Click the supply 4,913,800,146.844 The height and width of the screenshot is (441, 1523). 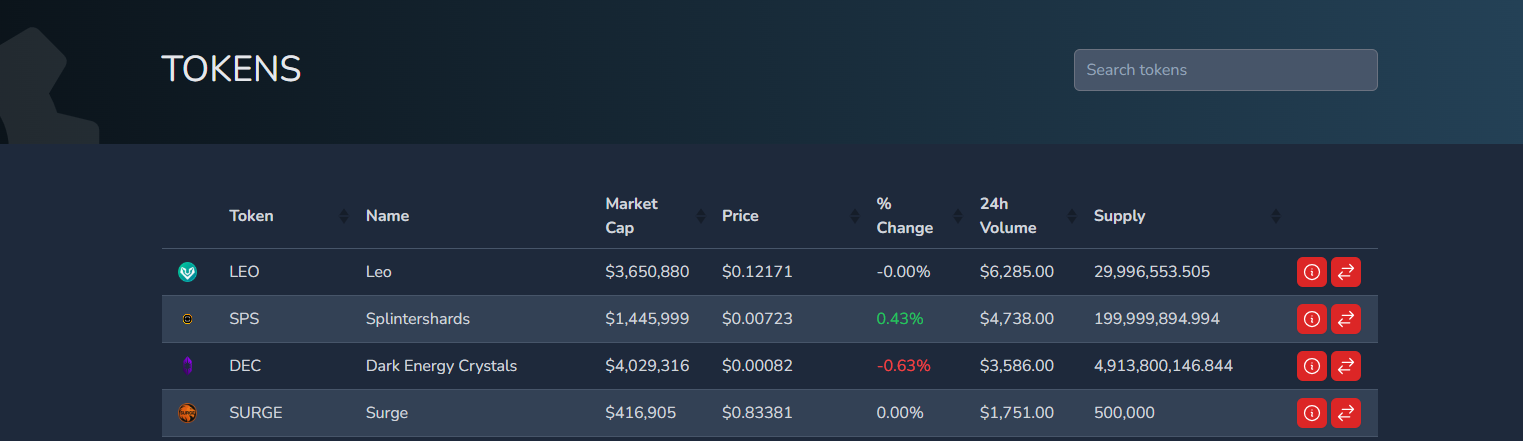(1164, 366)
